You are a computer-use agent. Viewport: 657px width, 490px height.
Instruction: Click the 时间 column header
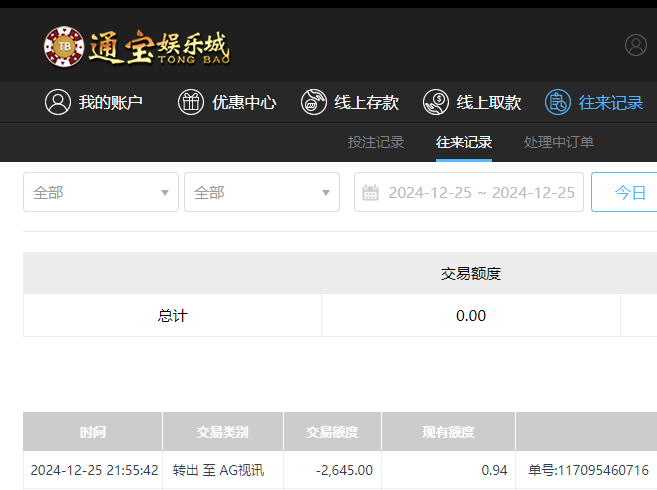(x=93, y=431)
